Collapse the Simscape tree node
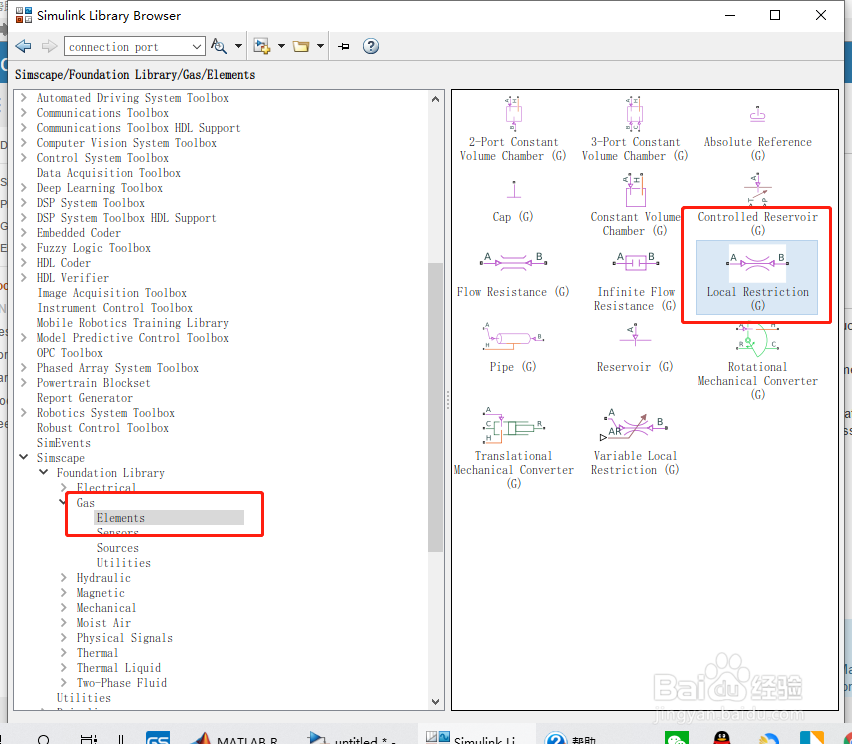The height and width of the screenshot is (744, 852). (x=23, y=458)
